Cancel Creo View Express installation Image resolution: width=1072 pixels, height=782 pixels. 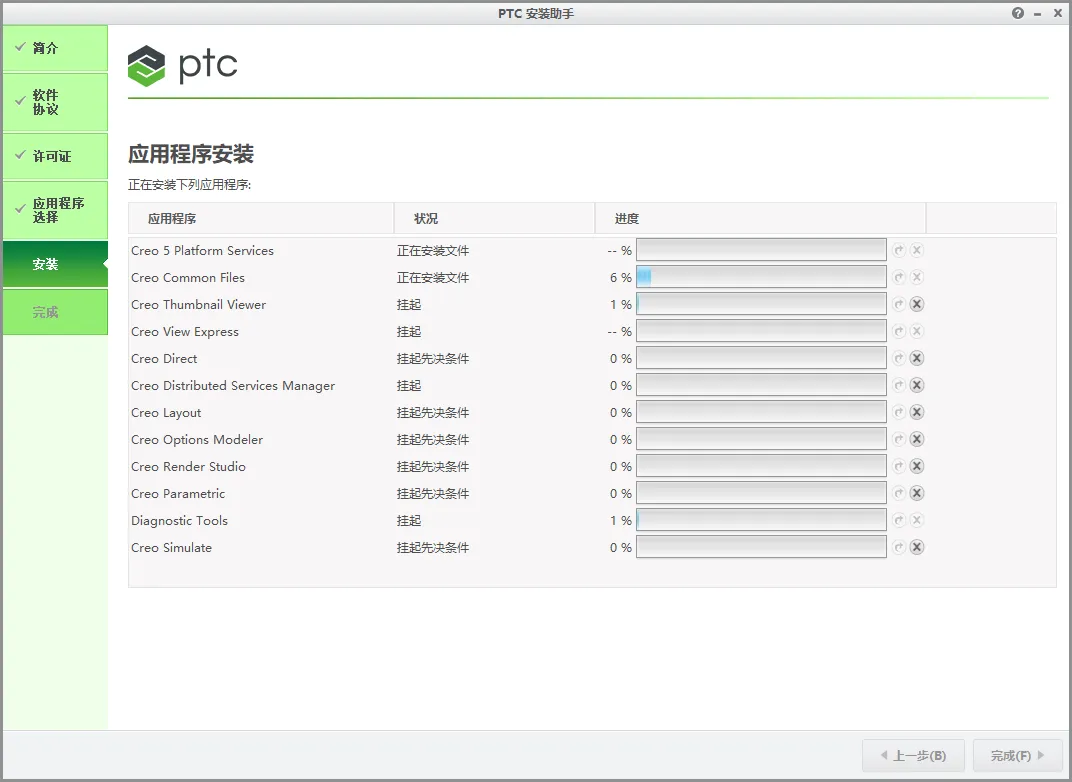click(x=917, y=331)
